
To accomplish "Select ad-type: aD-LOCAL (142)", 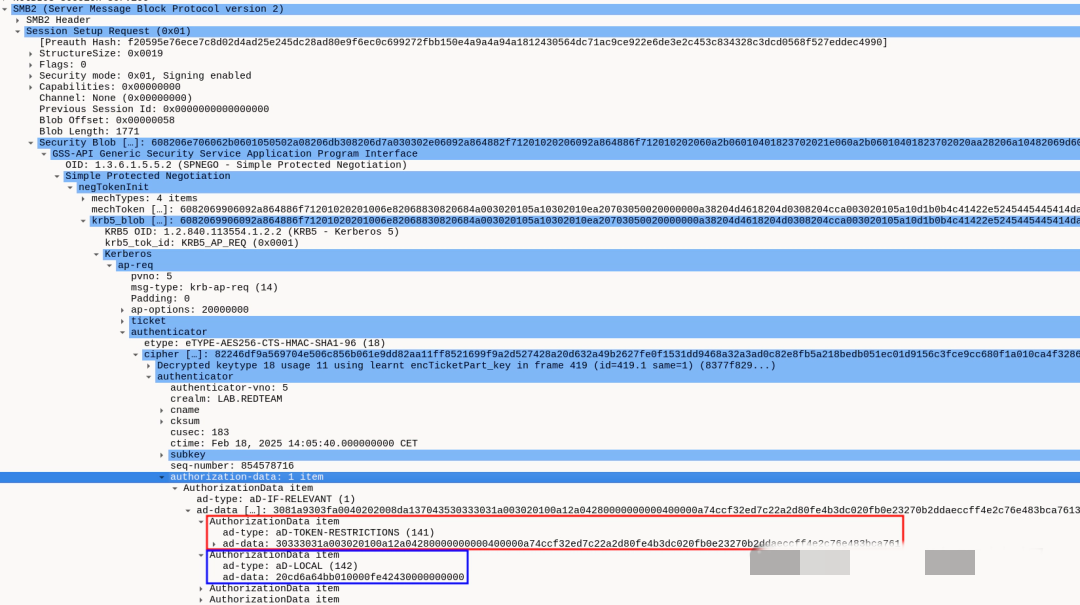I will click(290, 566).
